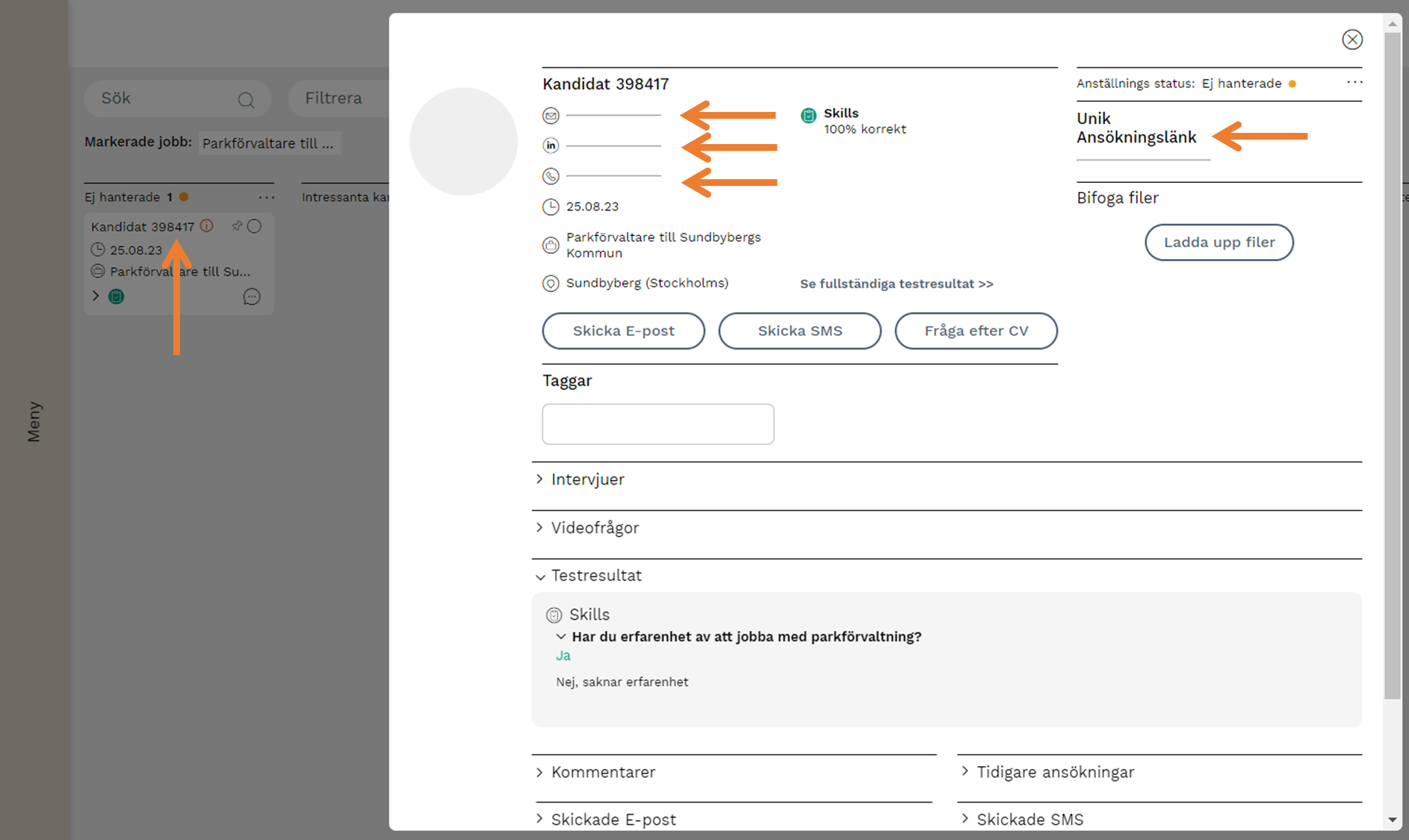Select candidate card's round checkbox

click(x=255, y=226)
